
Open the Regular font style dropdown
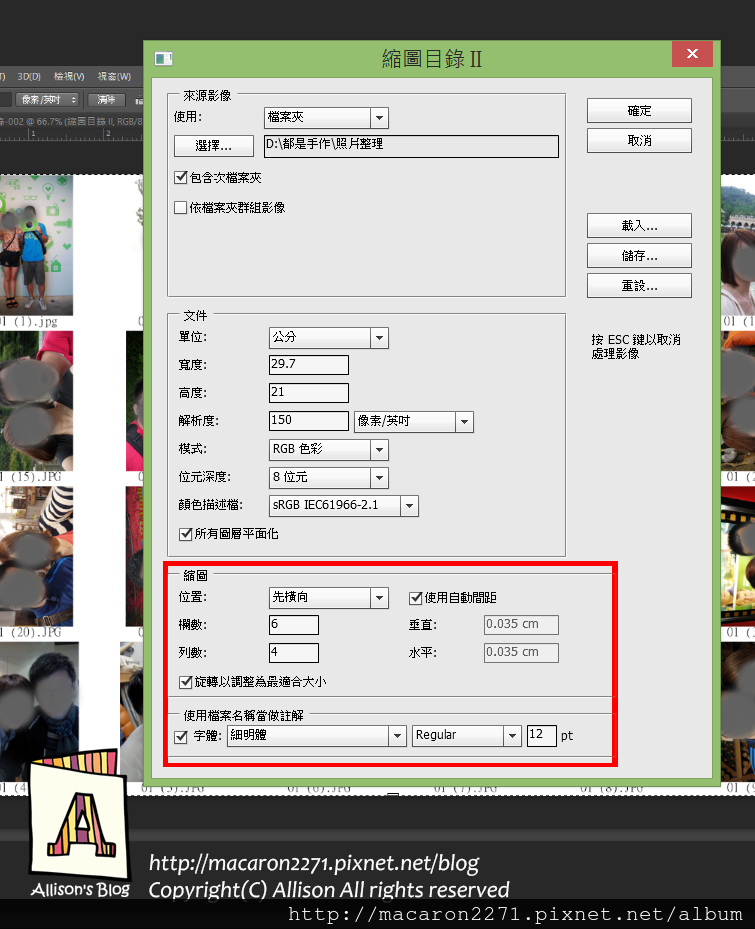[466, 736]
